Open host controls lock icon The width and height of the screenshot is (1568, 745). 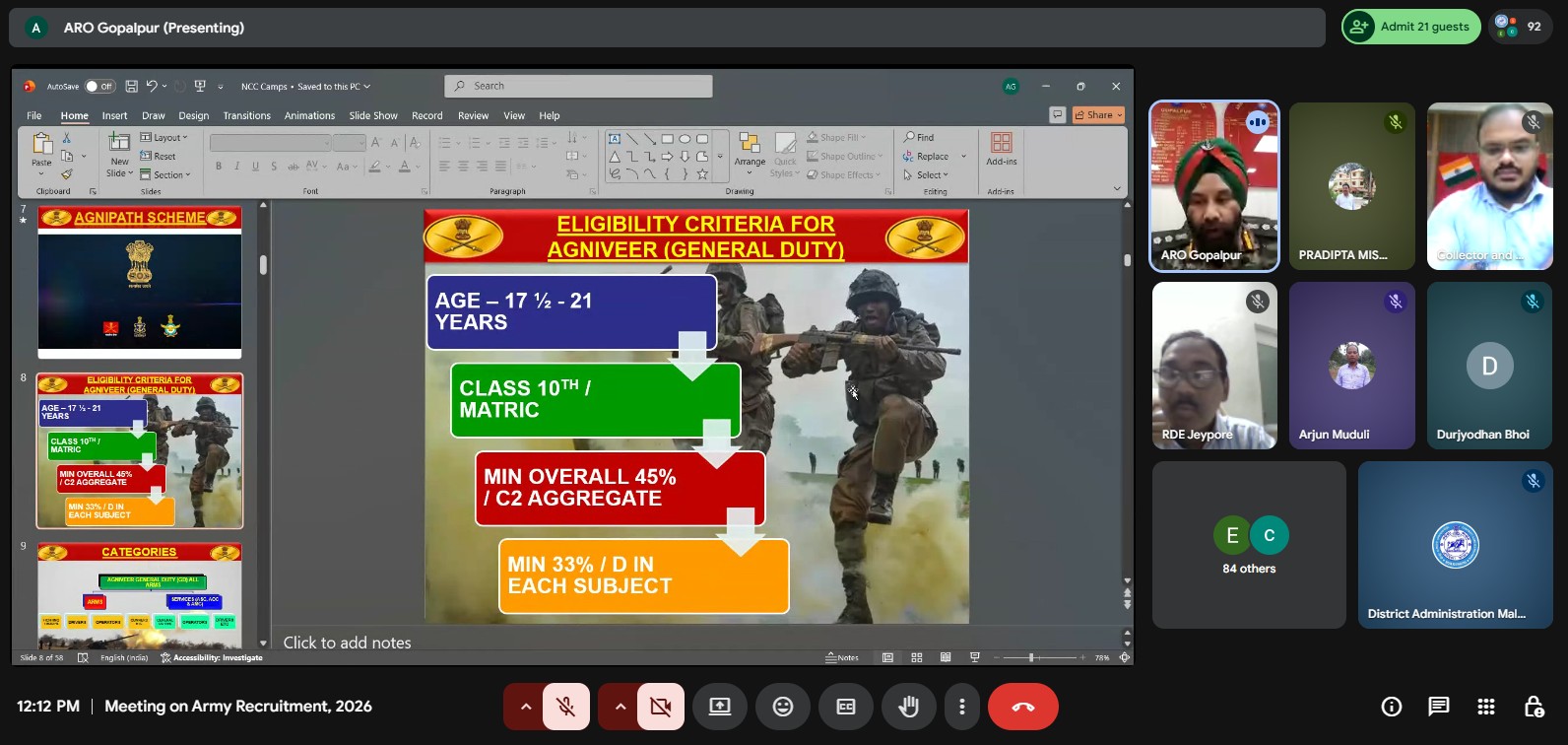[1534, 707]
